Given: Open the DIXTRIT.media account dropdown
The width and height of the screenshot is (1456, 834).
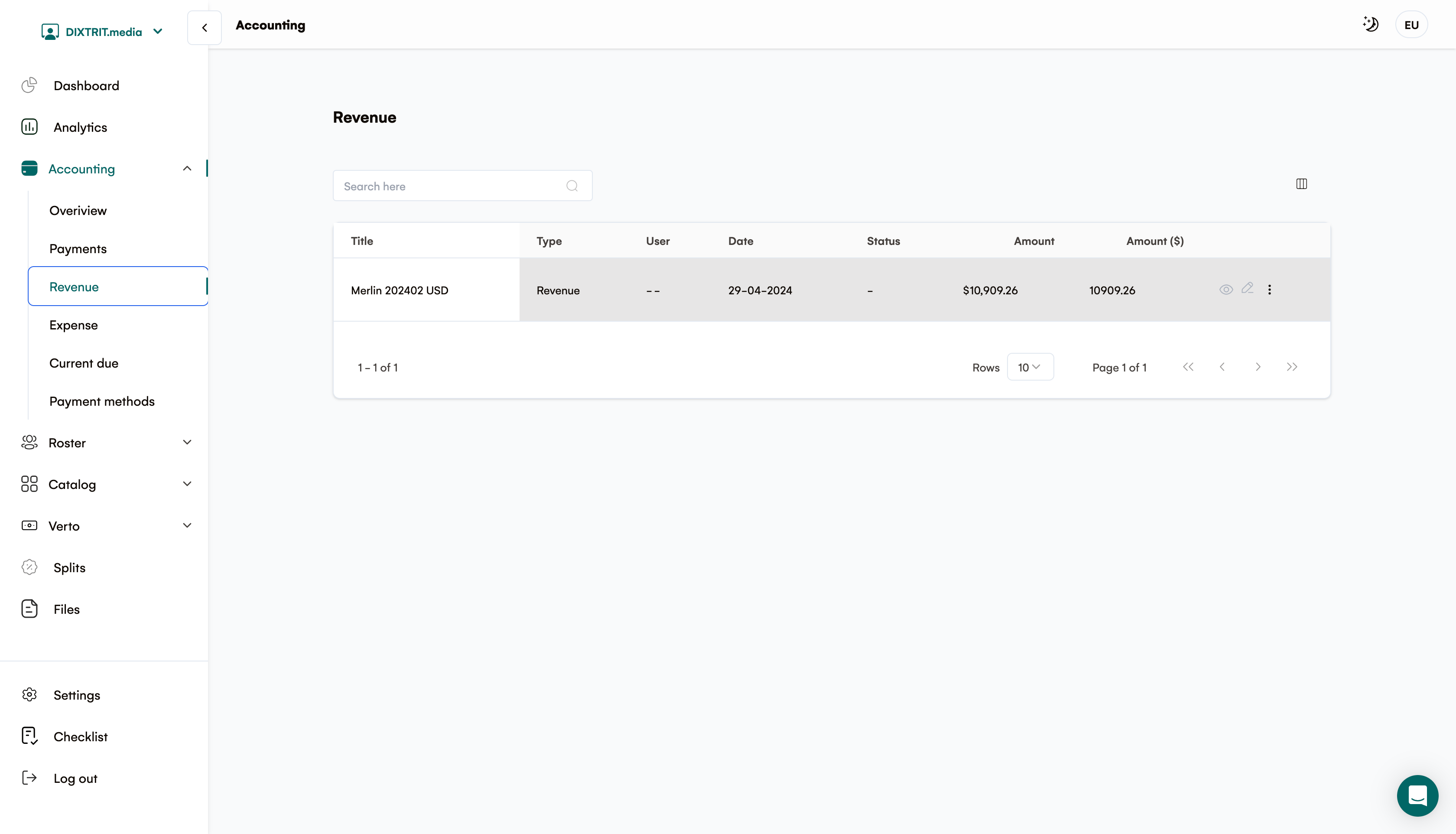Looking at the screenshot, I should 158,32.
